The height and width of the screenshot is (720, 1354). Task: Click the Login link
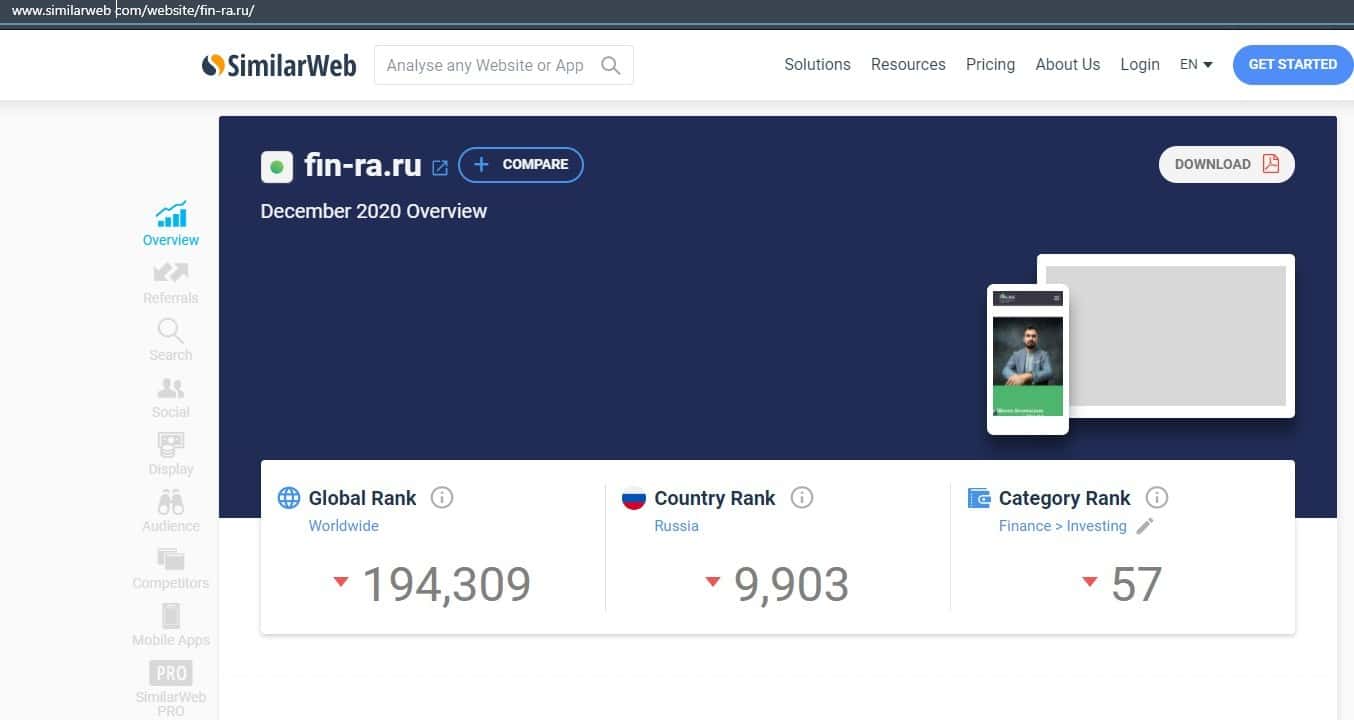[x=1140, y=64]
